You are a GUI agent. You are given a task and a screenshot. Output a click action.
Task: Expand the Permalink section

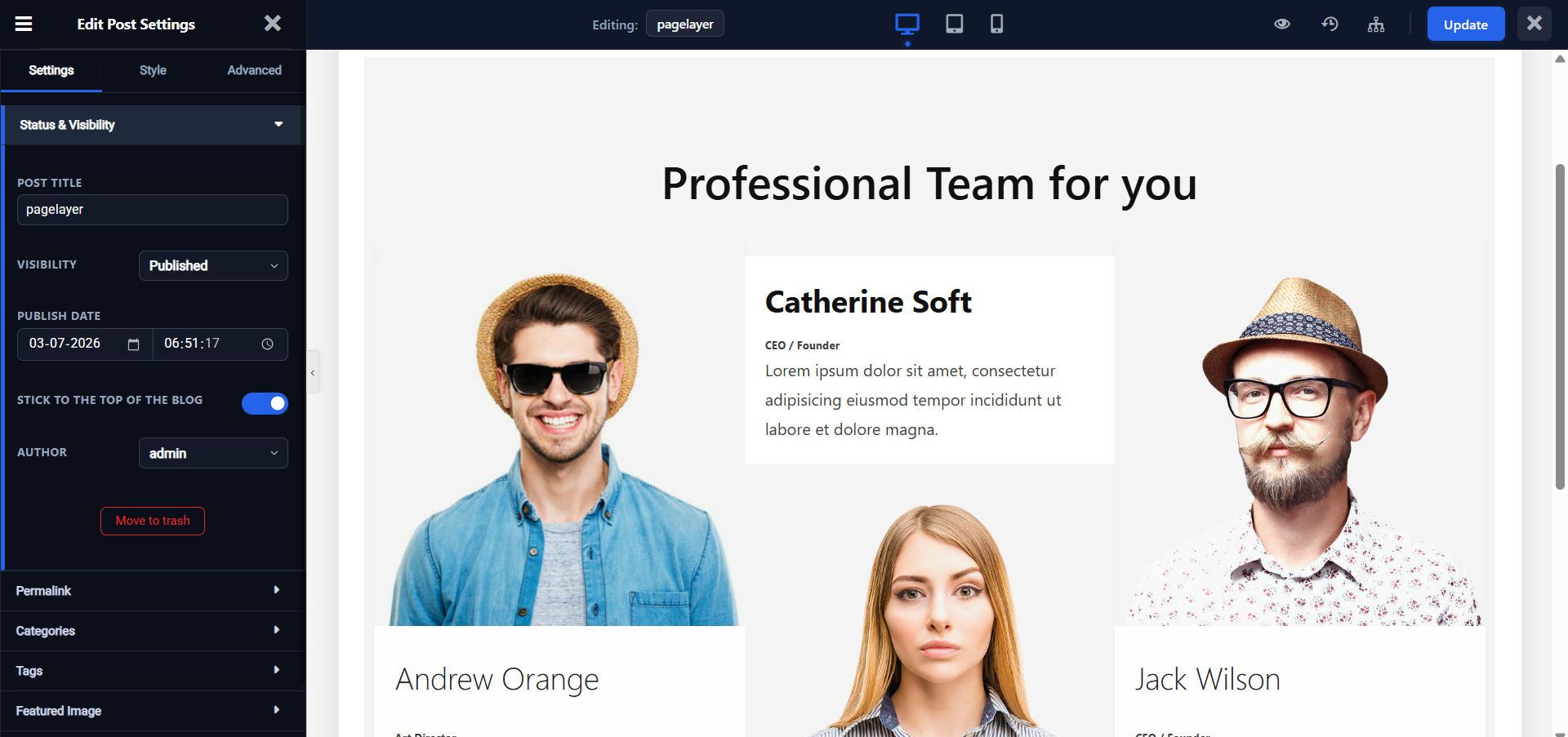click(x=153, y=590)
